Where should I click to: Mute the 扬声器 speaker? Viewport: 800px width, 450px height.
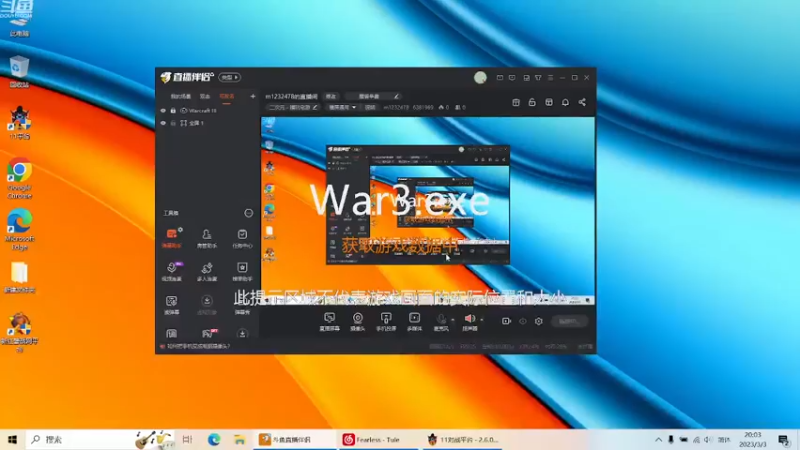(x=469, y=322)
